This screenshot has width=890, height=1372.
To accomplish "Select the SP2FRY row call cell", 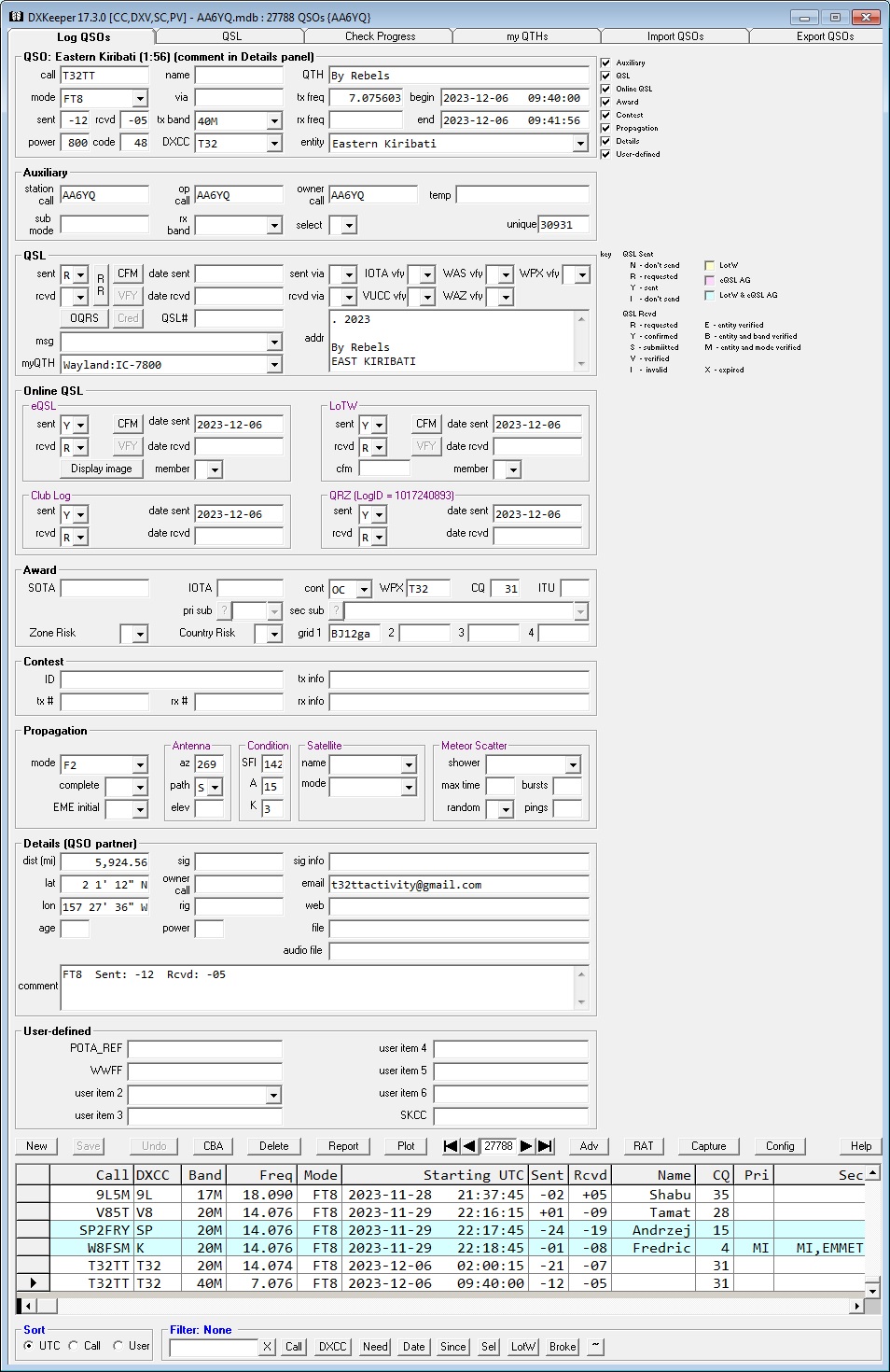I will [90, 1230].
